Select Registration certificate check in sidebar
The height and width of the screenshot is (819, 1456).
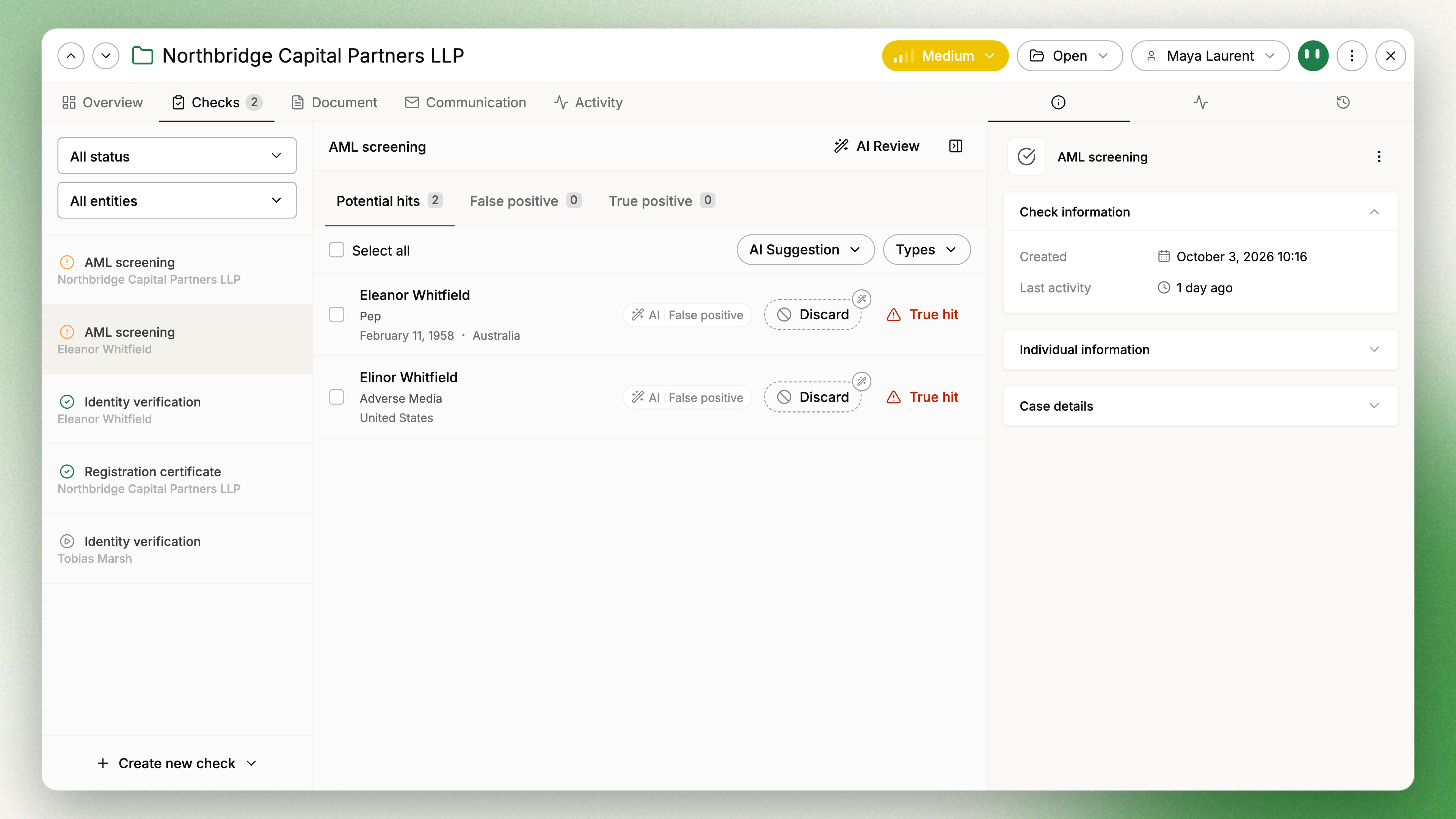tap(177, 479)
